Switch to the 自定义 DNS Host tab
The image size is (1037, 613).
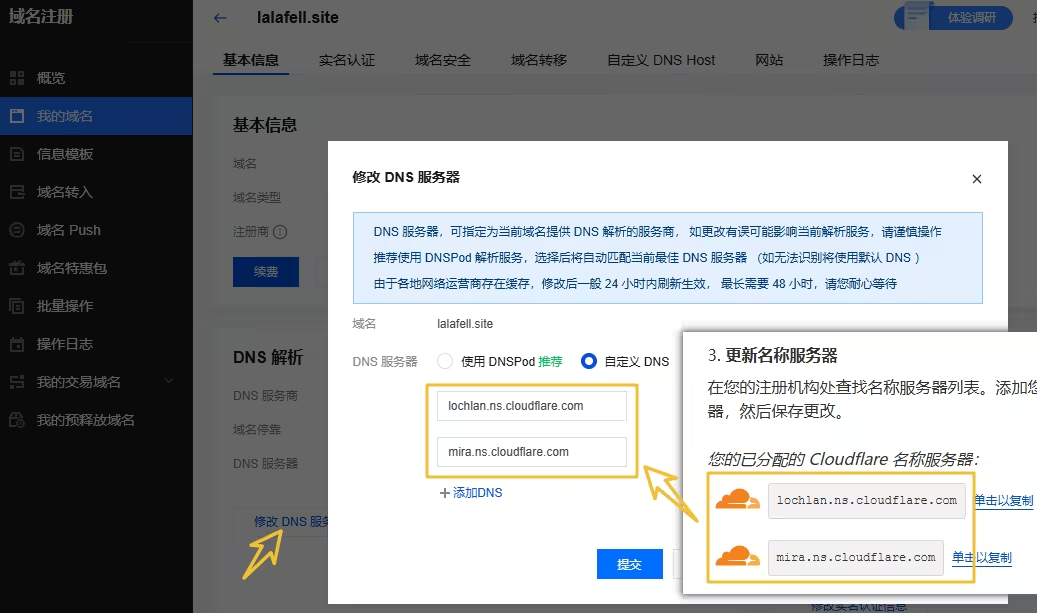point(660,60)
